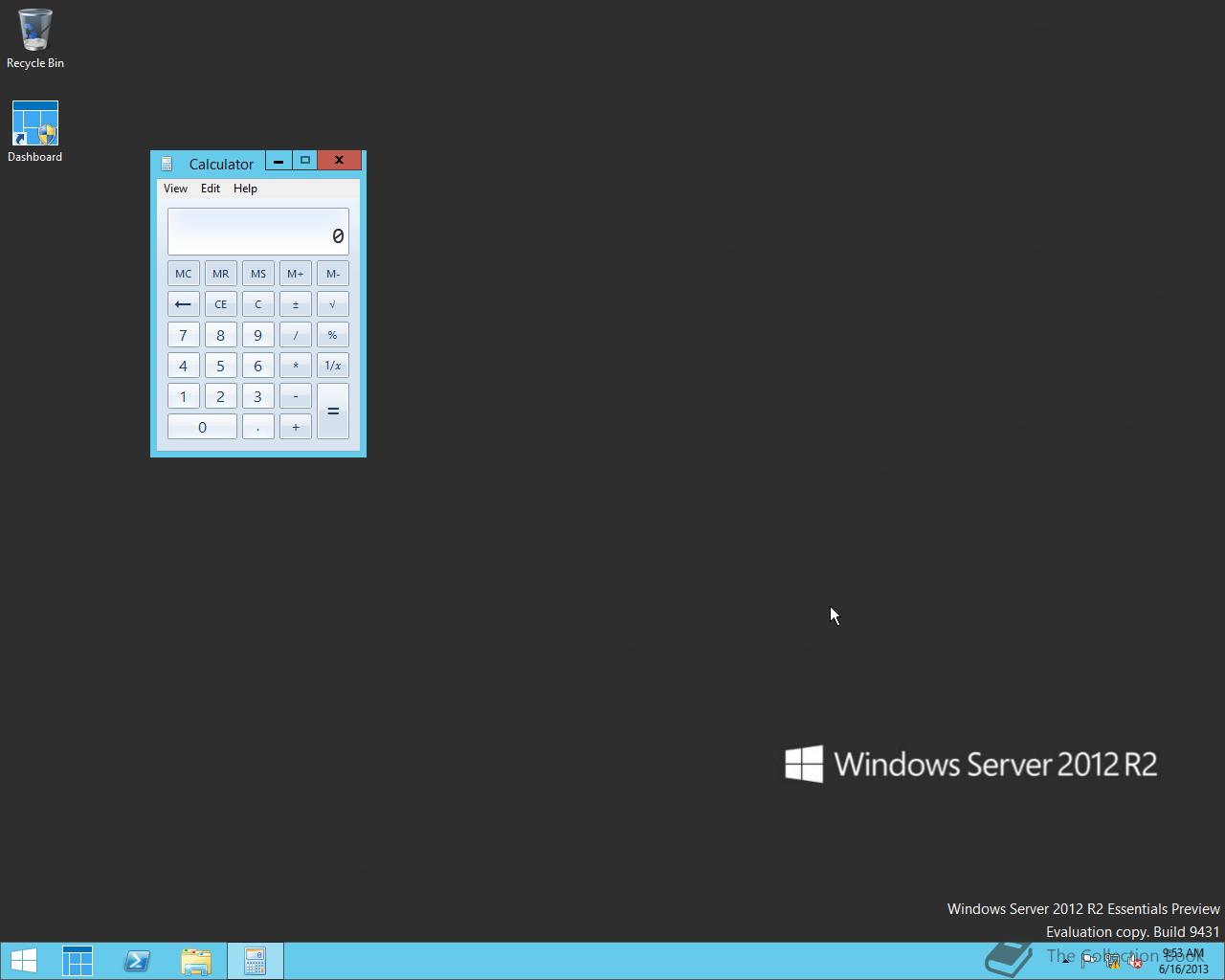Open the View menu in Calculator
This screenshot has width=1225, height=980.
click(x=175, y=189)
